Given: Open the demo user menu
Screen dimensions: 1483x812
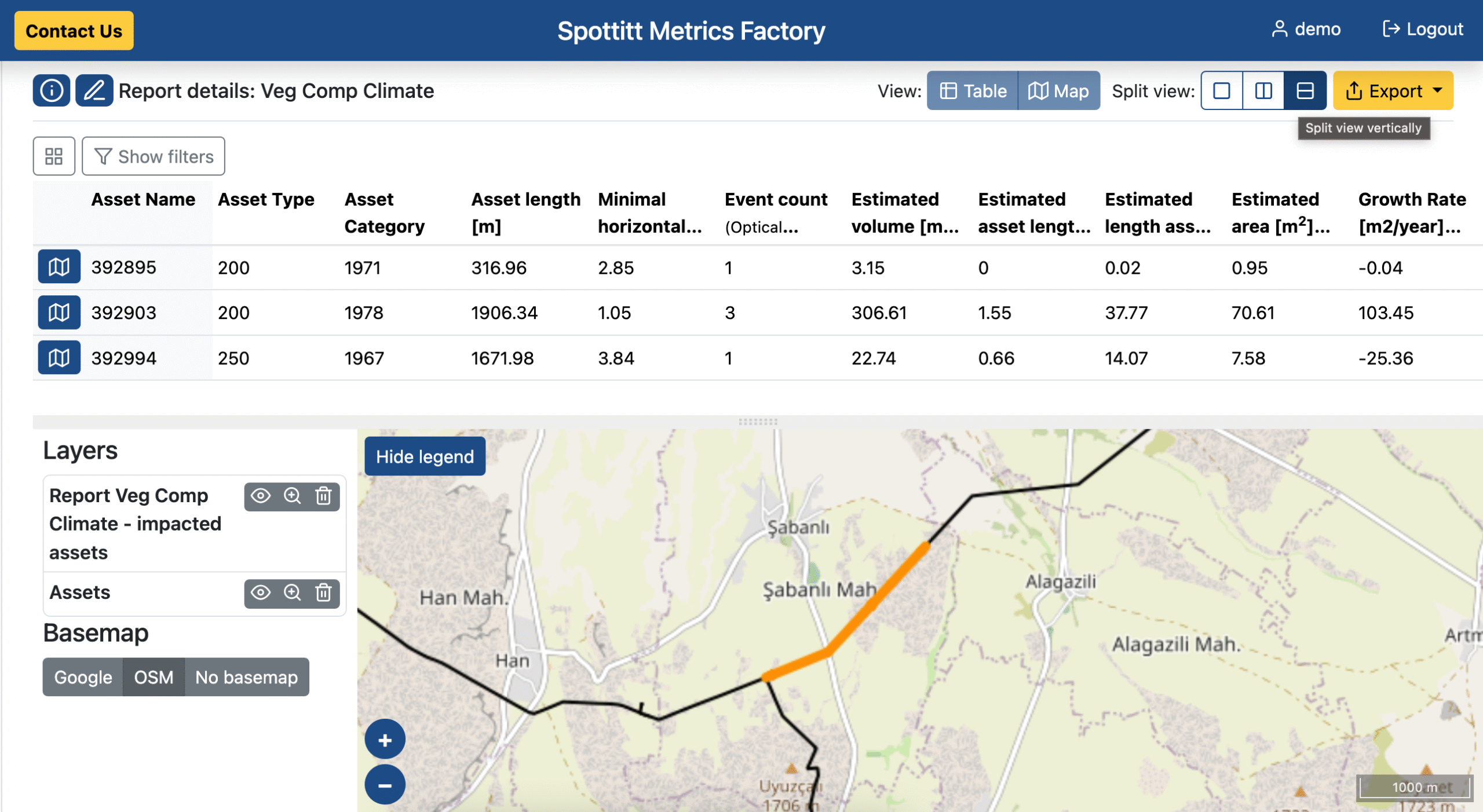Looking at the screenshot, I should coord(1306,29).
